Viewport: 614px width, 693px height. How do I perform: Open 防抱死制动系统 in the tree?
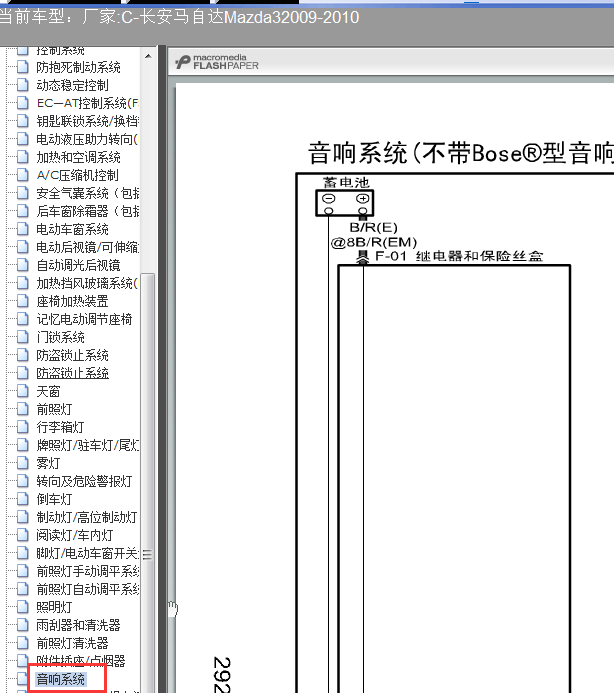tap(78, 67)
